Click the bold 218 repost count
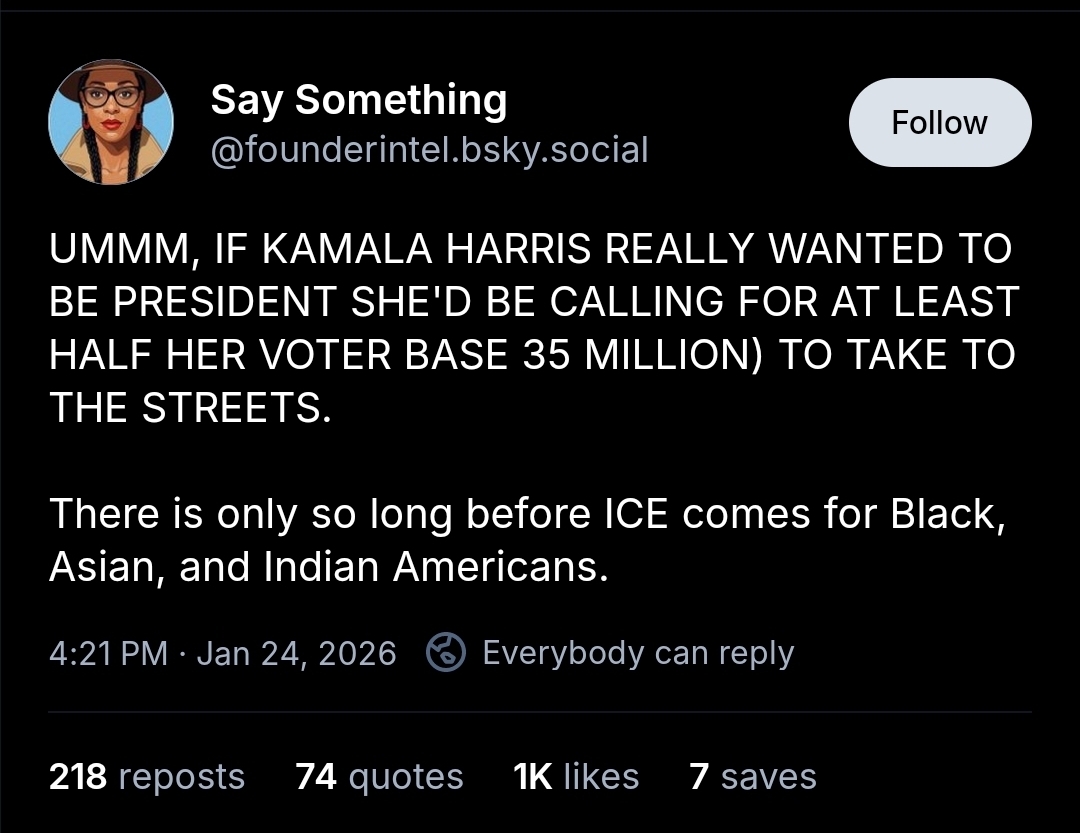 [78, 777]
